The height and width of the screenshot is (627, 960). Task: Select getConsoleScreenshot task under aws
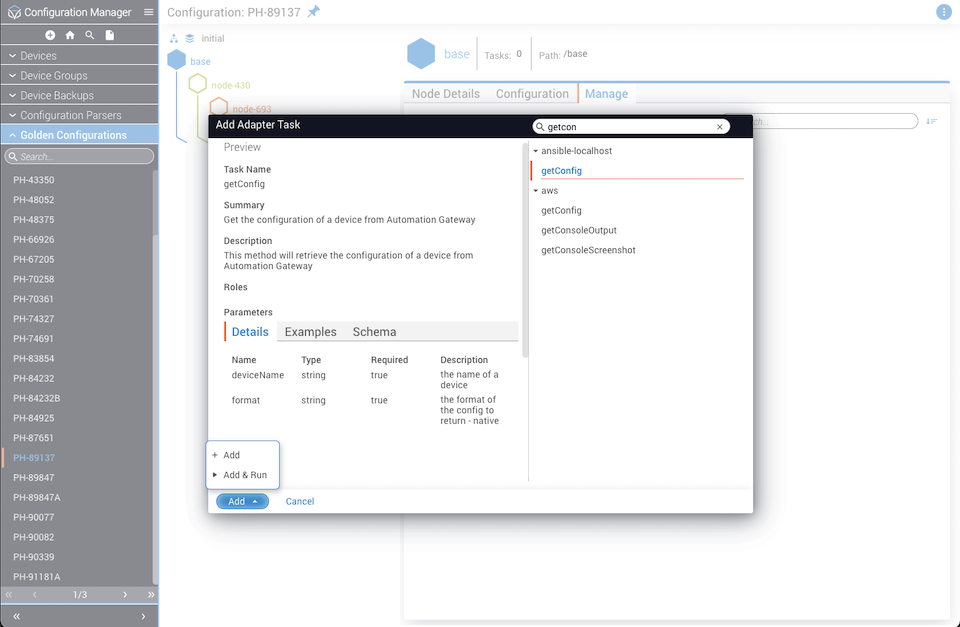[x=588, y=250]
